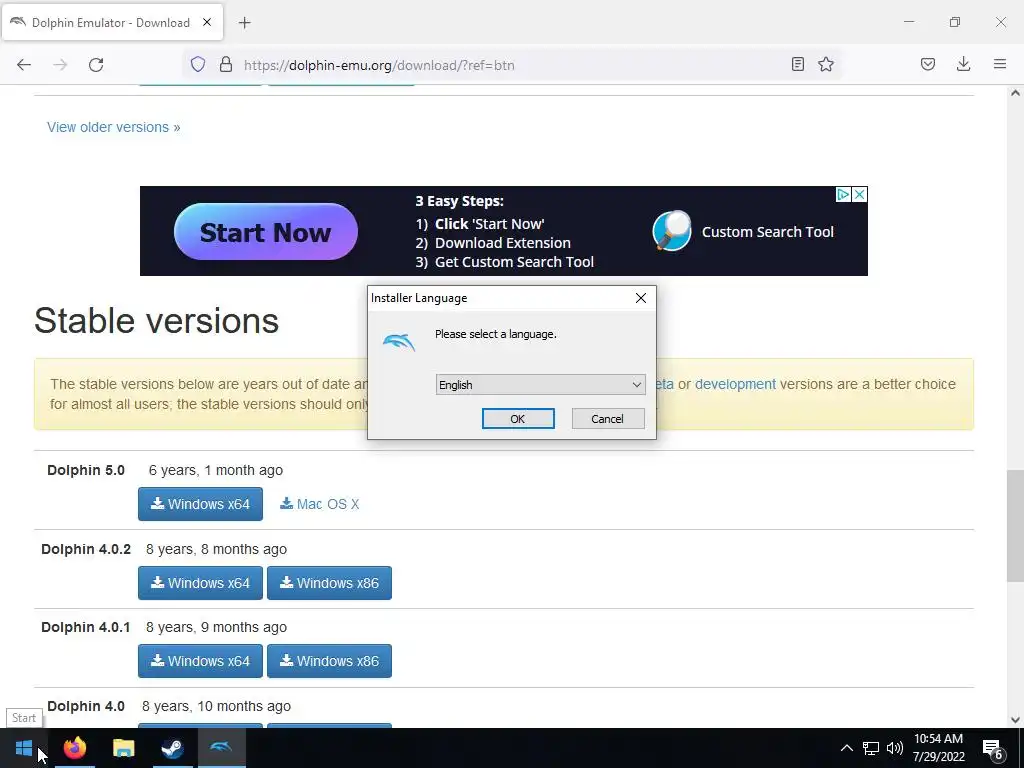Show hidden system tray icons
This screenshot has height=768, width=1024.
846,748
